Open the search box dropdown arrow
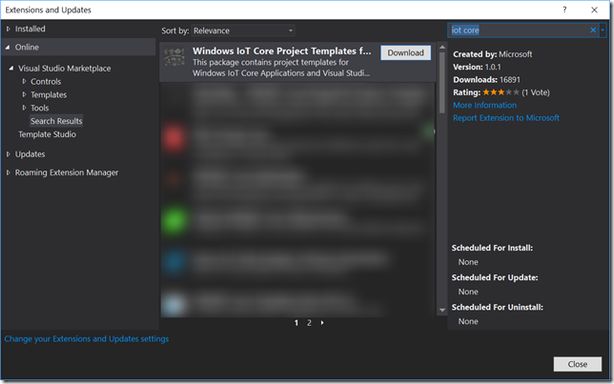This screenshot has width=614, height=384. pyautogui.click(x=602, y=30)
